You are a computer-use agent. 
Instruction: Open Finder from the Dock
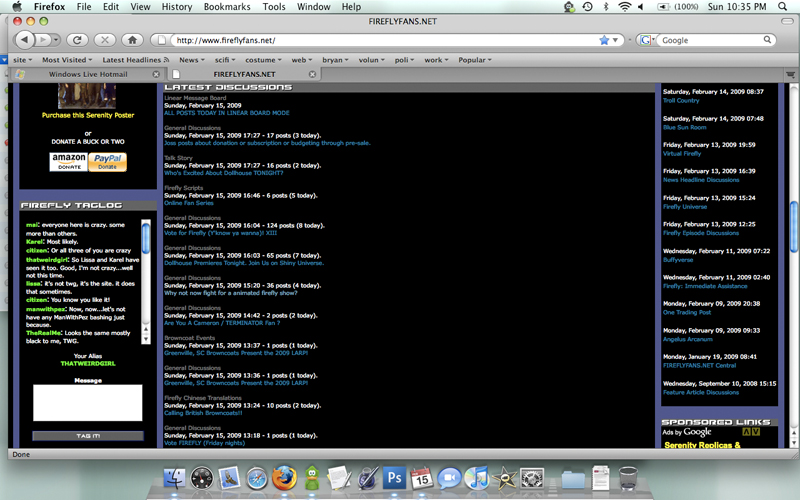click(x=174, y=478)
